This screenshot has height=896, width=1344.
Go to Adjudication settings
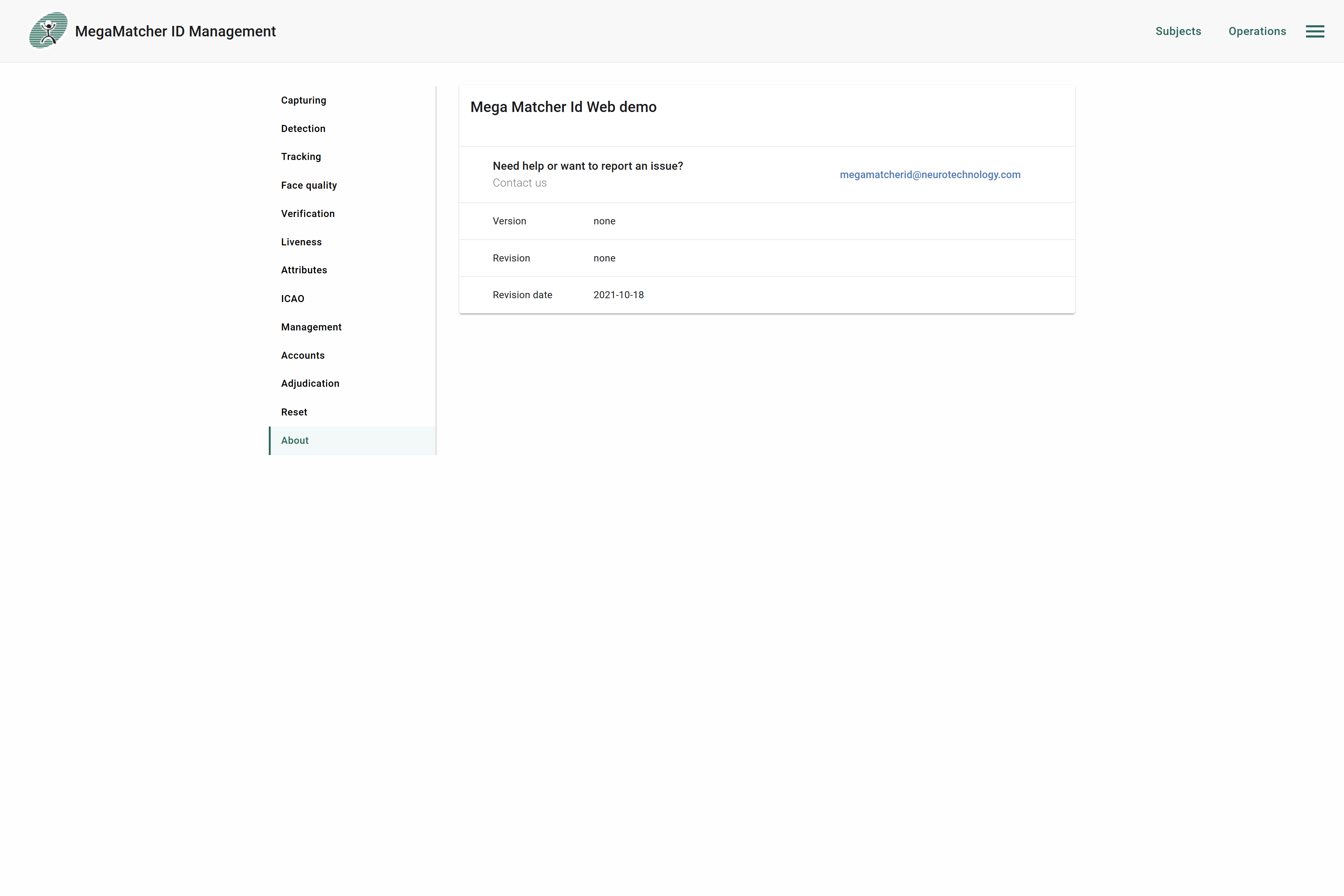[x=352, y=384]
